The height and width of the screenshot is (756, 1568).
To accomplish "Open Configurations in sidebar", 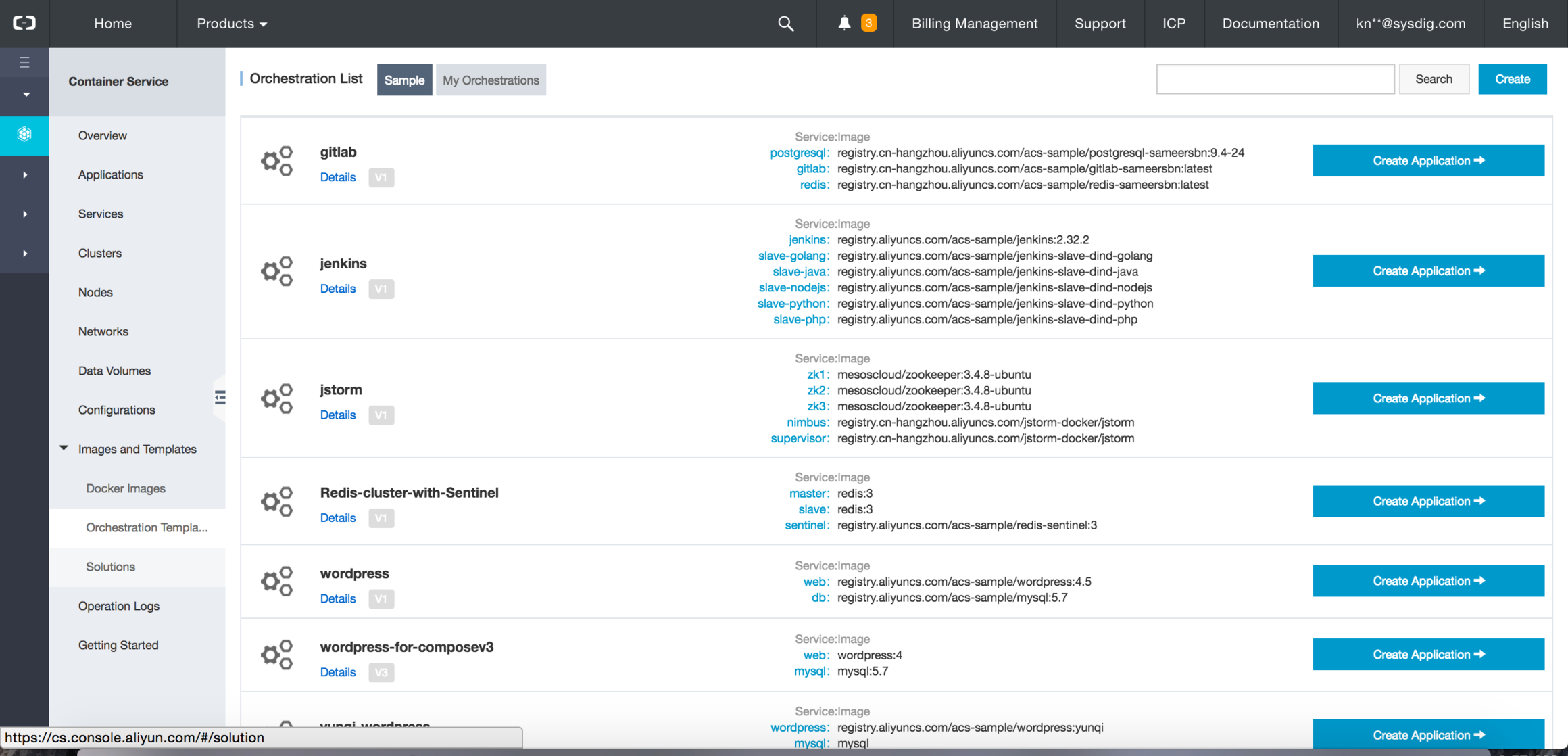I will [117, 410].
